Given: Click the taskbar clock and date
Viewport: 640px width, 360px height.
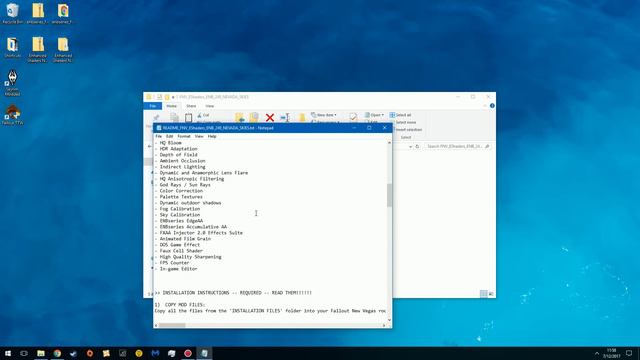Looking at the screenshot, I should click(611, 353).
